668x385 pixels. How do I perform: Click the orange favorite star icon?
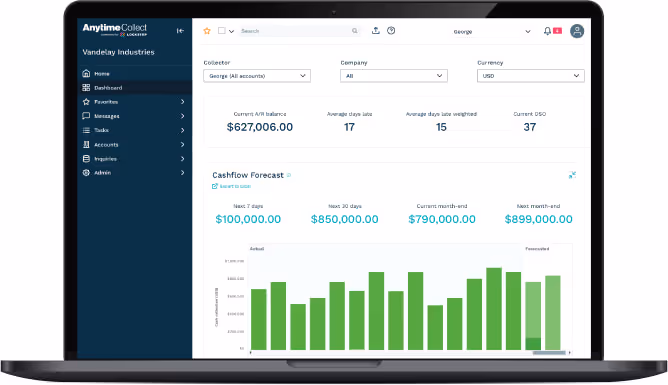pos(207,31)
